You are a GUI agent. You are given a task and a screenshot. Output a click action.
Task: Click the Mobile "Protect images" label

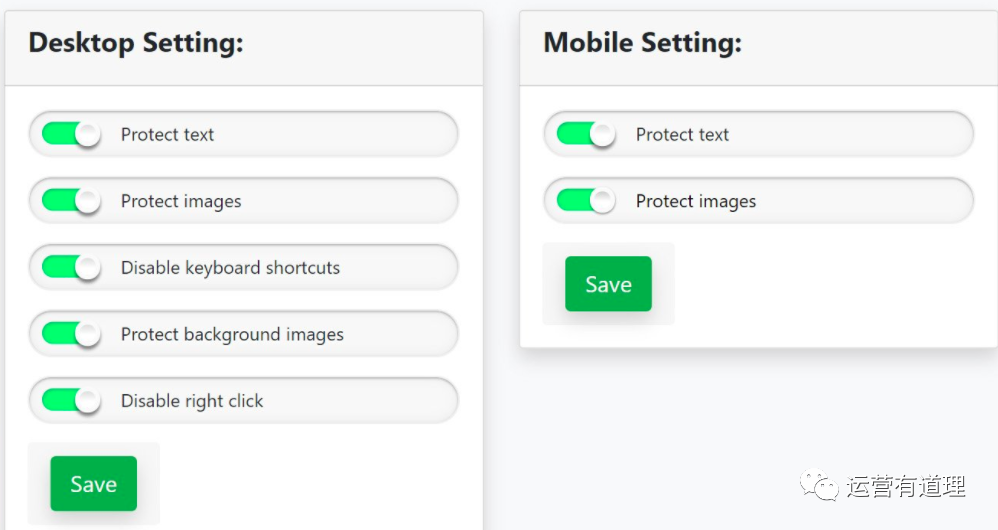tap(696, 202)
